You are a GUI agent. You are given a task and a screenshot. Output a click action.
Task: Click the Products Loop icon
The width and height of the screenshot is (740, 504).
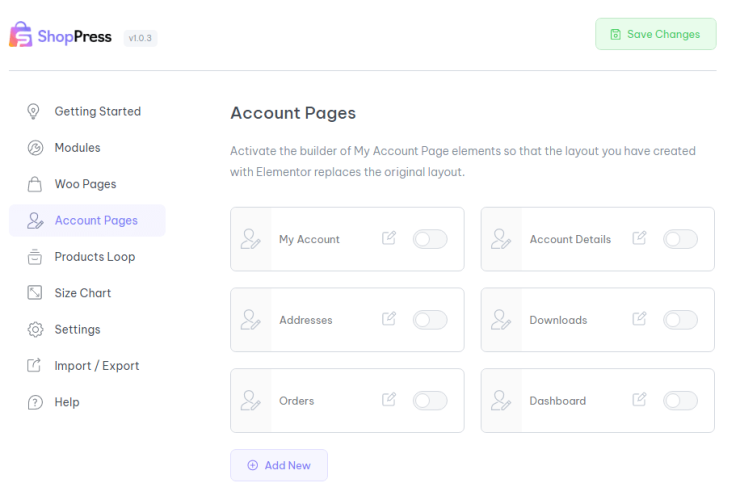coord(34,257)
